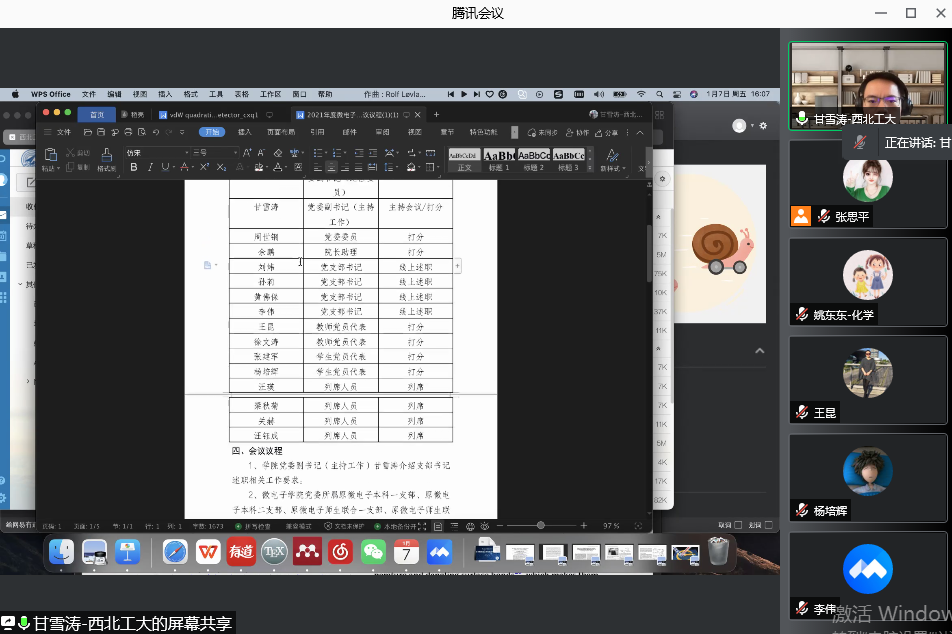The image size is (952, 634).
Task: Switch to the 首页 tab in WPS
Action: (x=96, y=114)
